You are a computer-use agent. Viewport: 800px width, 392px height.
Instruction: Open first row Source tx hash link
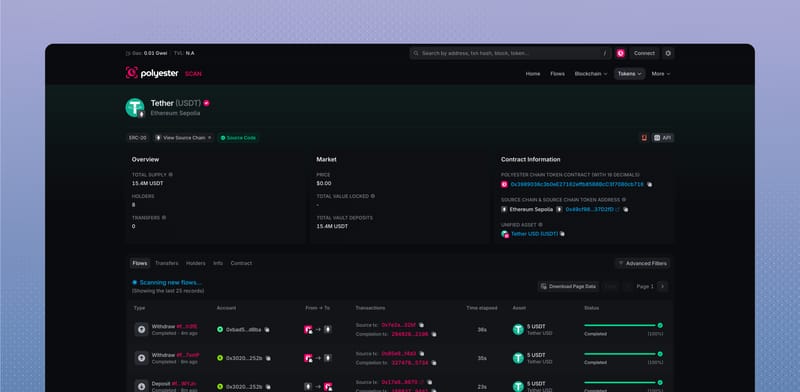coord(398,325)
